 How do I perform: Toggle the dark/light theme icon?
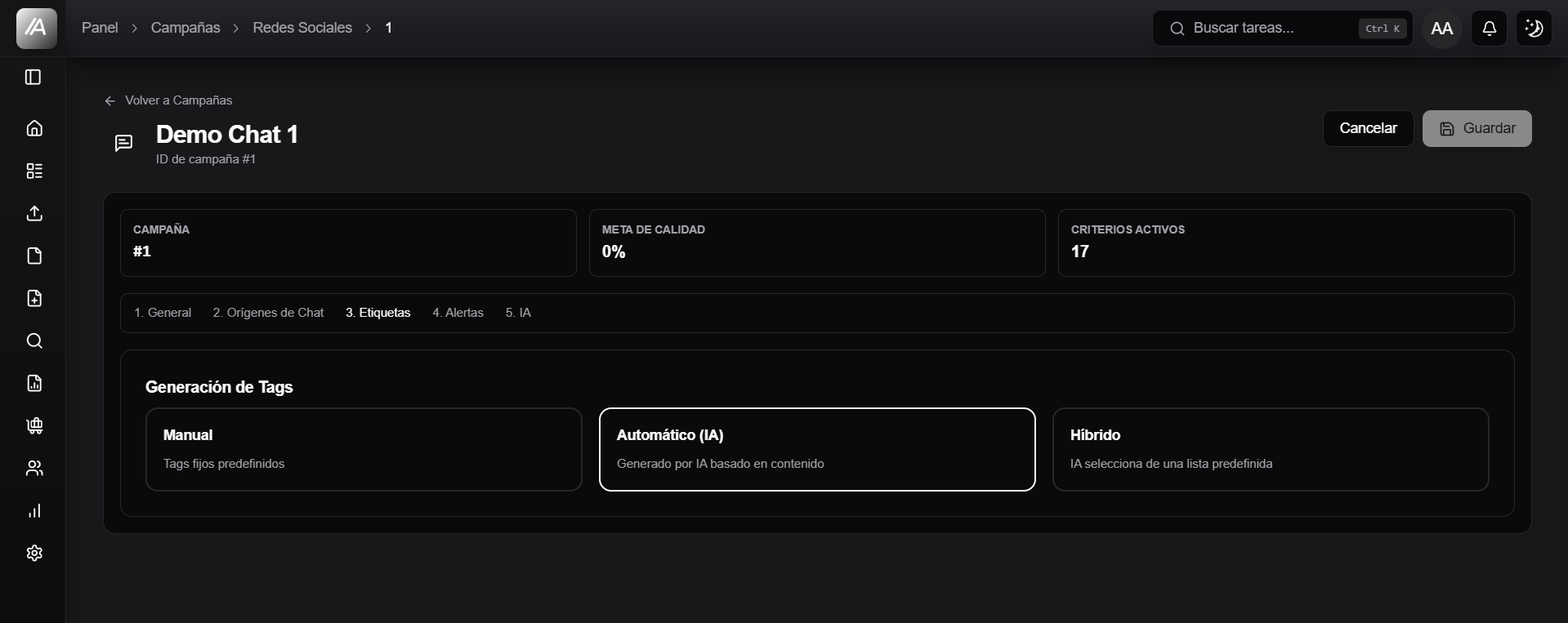pos(1534,29)
